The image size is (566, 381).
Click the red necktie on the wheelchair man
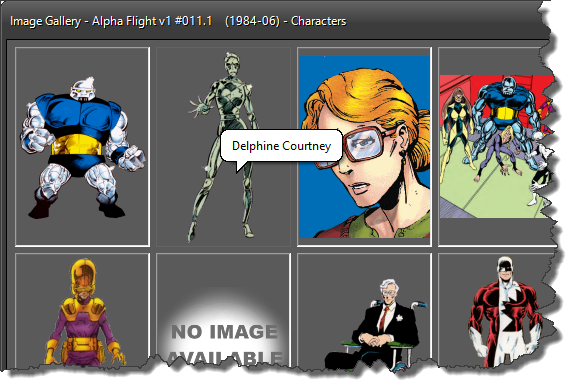384,319
